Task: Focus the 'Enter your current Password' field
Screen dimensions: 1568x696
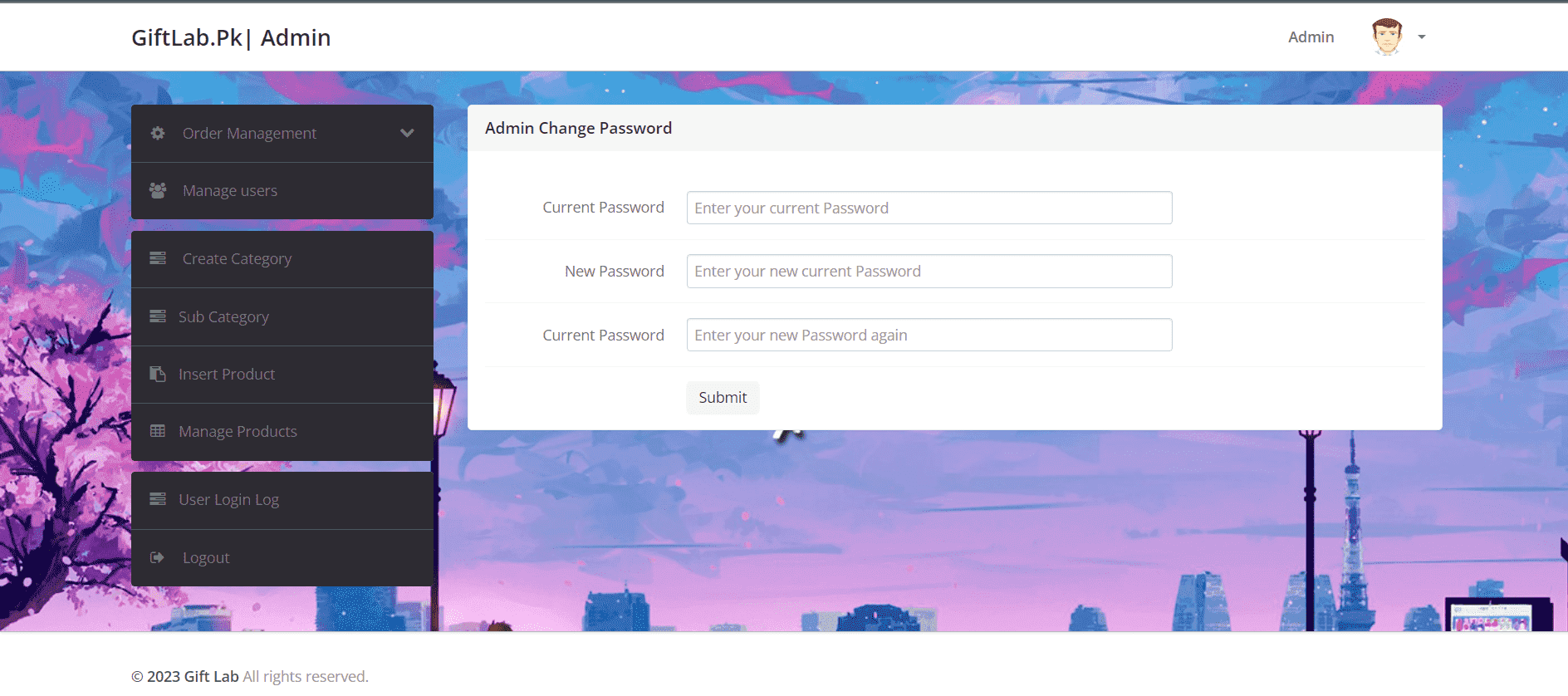Action: [929, 208]
